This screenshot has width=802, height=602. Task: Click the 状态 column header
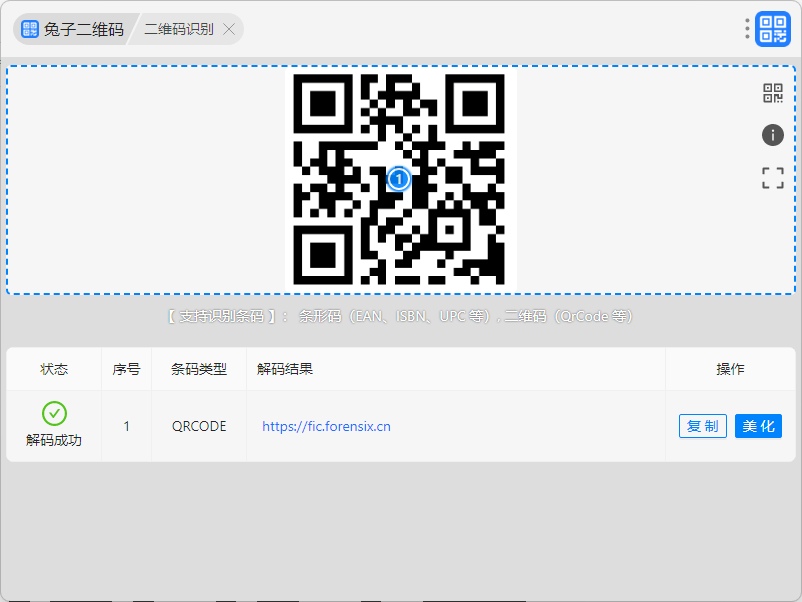[54, 369]
